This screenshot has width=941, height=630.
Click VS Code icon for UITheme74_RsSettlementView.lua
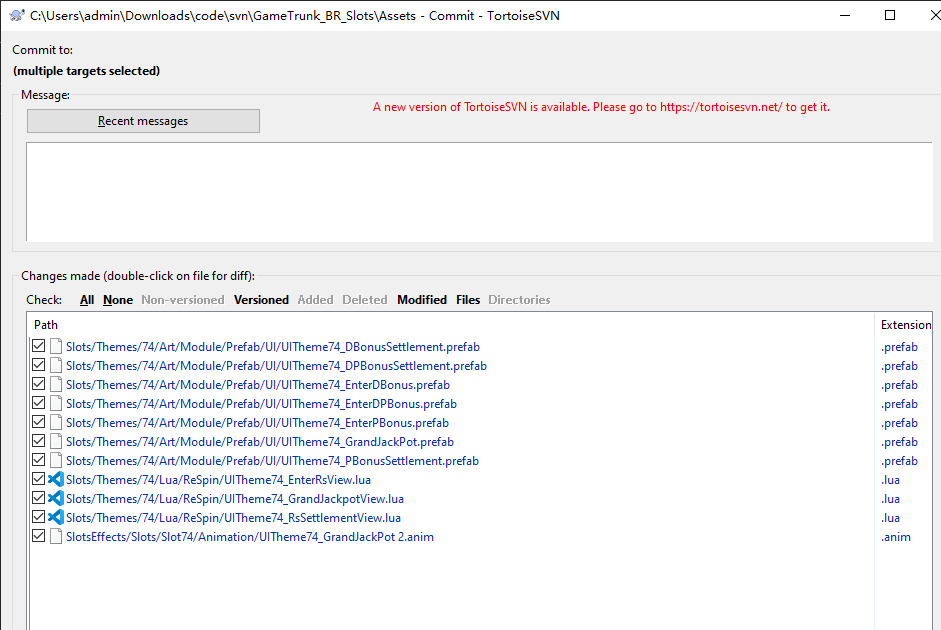click(56, 518)
